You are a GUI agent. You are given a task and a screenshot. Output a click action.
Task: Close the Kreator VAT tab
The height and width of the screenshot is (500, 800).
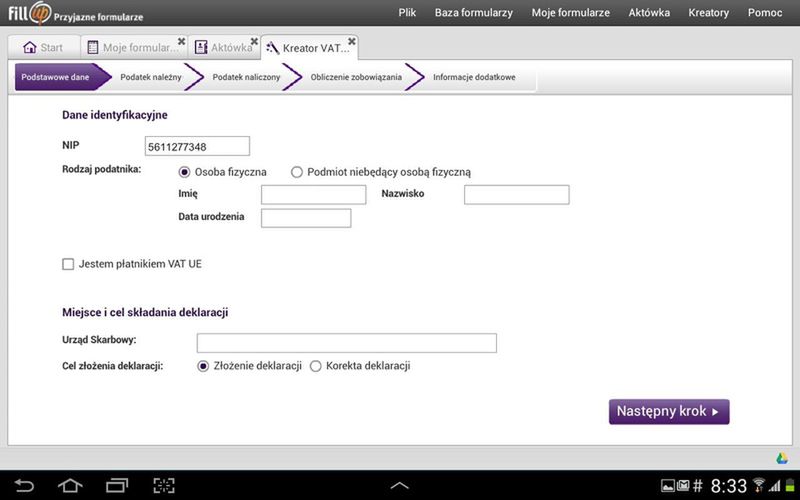352,41
